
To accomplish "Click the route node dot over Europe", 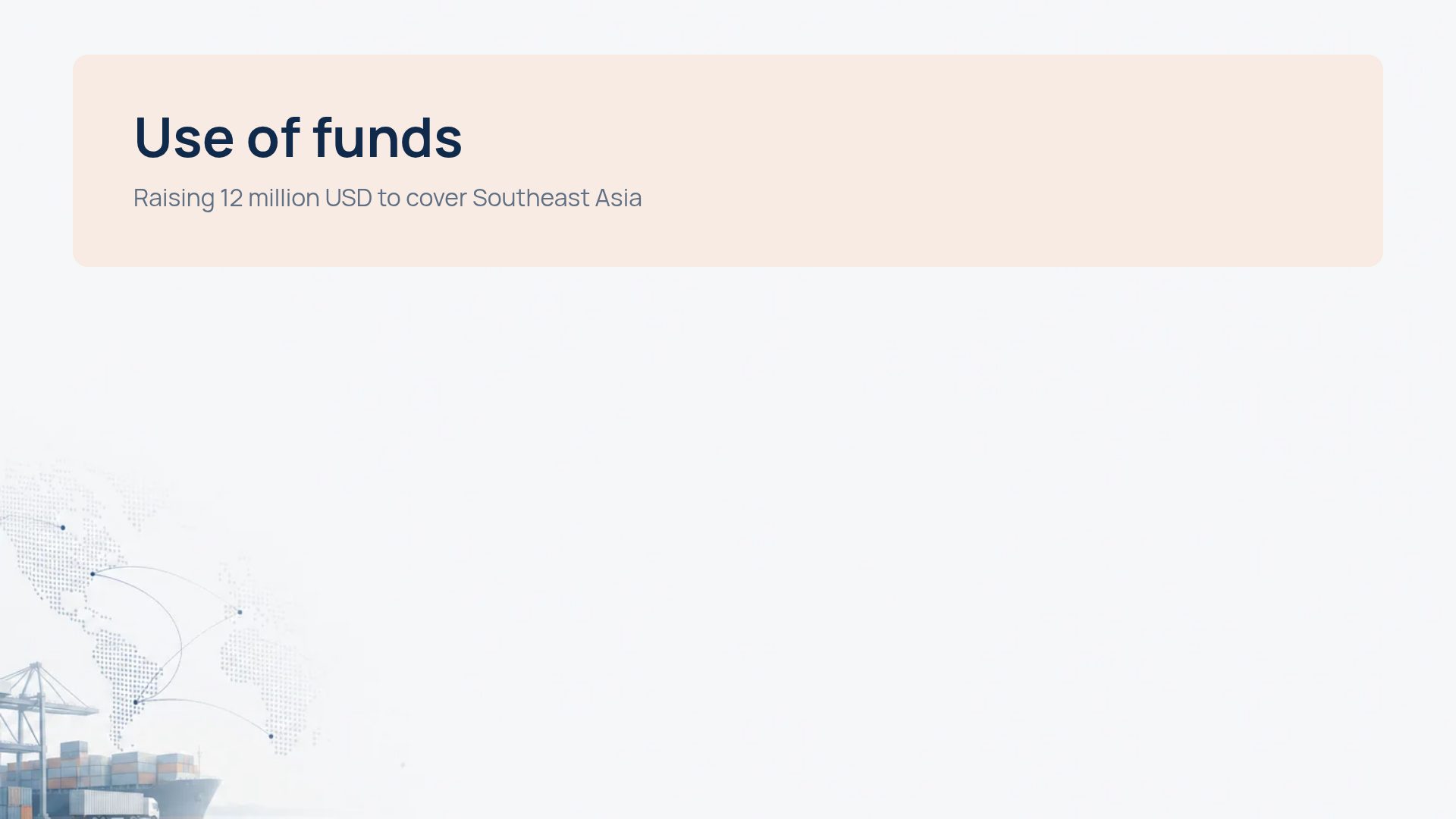I will tap(240, 612).
